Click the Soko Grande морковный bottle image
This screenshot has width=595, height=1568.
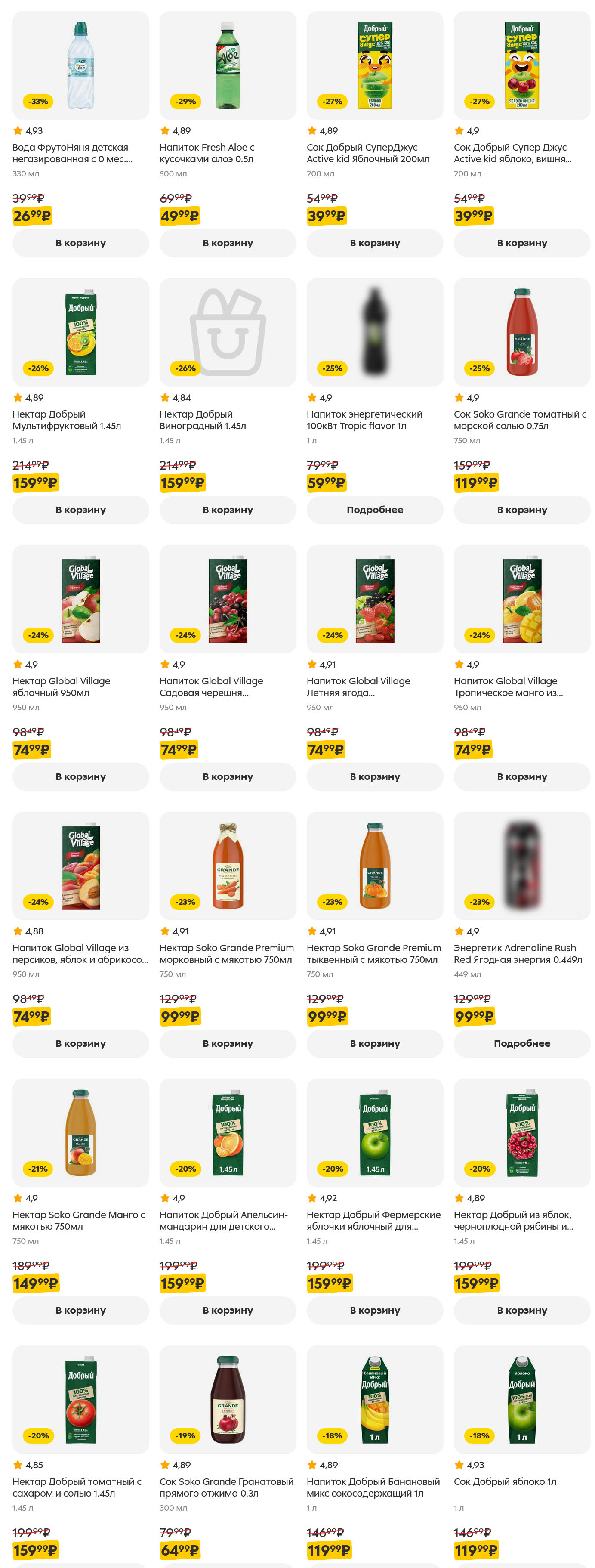228,865
